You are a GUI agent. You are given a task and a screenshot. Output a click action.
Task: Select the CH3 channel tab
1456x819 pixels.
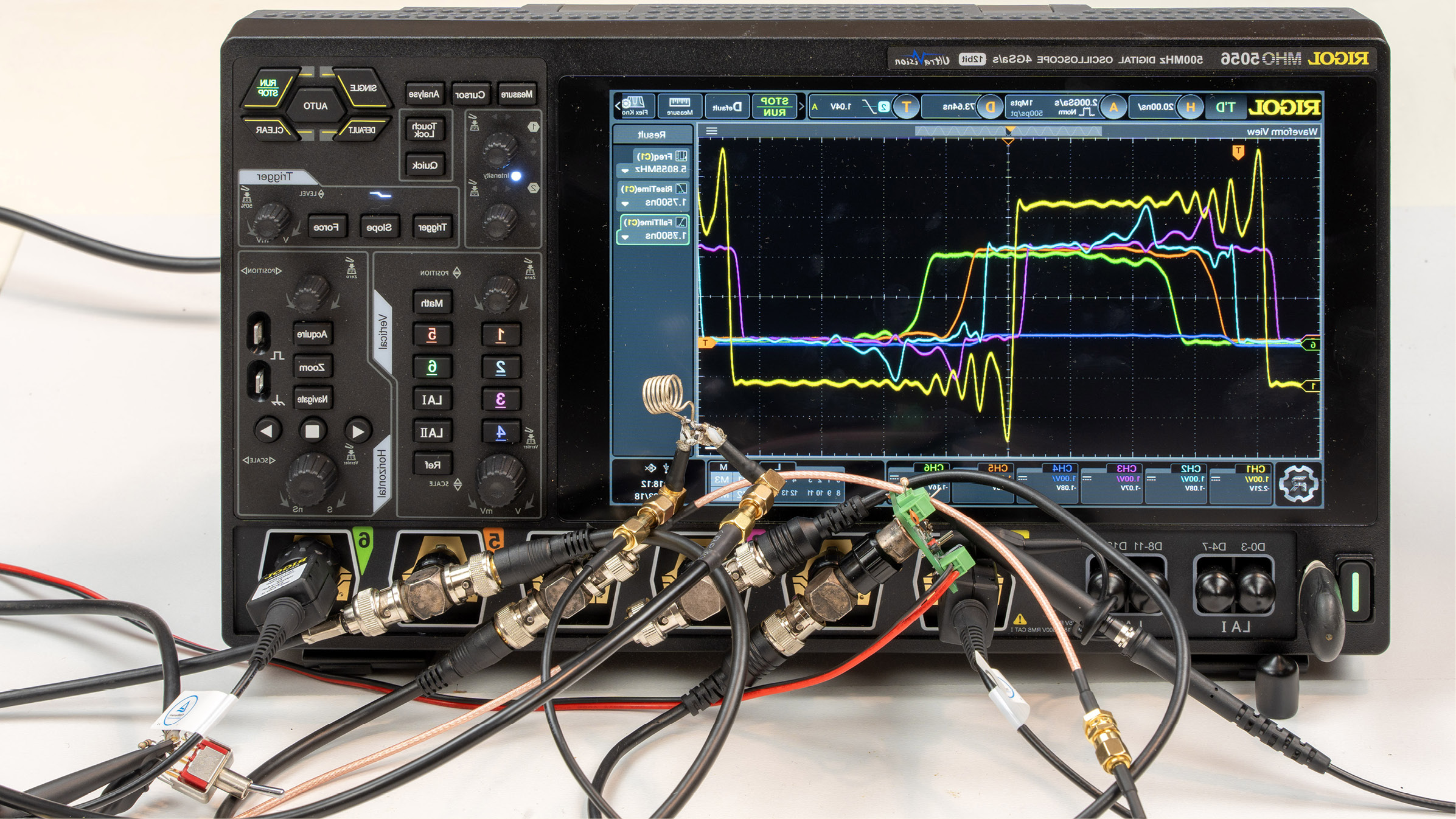pyautogui.click(x=1112, y=484)
